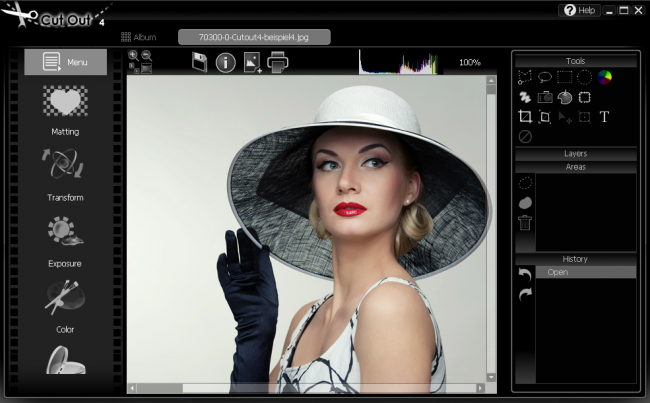This screenshot has height=403, width=650.
Task: Click the Print icon
Action: pyautogui.click(x=277, y=63)
